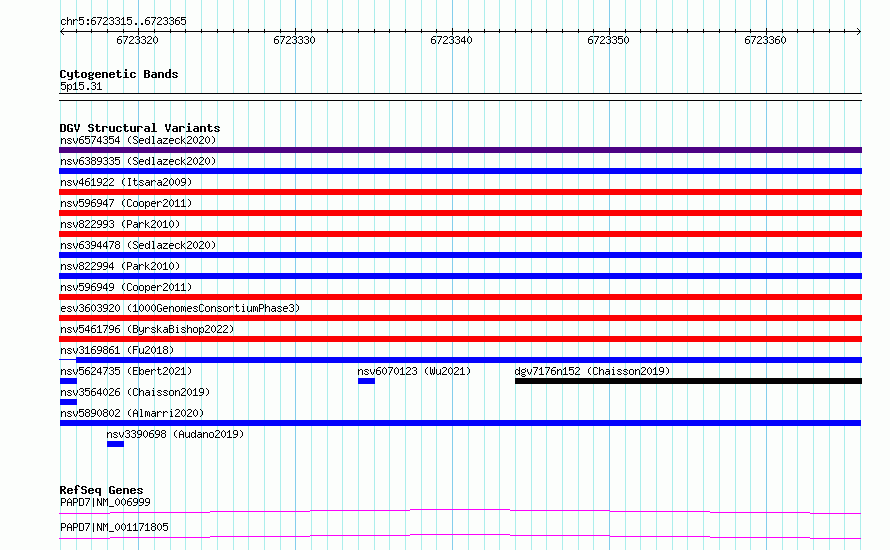Click the red nsv822993 variant bar

click(460, 234)
